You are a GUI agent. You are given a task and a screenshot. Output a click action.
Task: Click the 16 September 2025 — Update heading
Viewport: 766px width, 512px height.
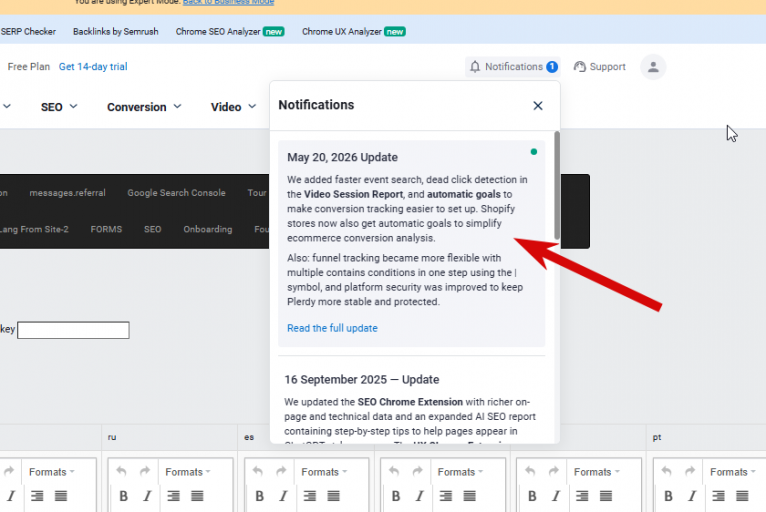[x=362, y=380]
